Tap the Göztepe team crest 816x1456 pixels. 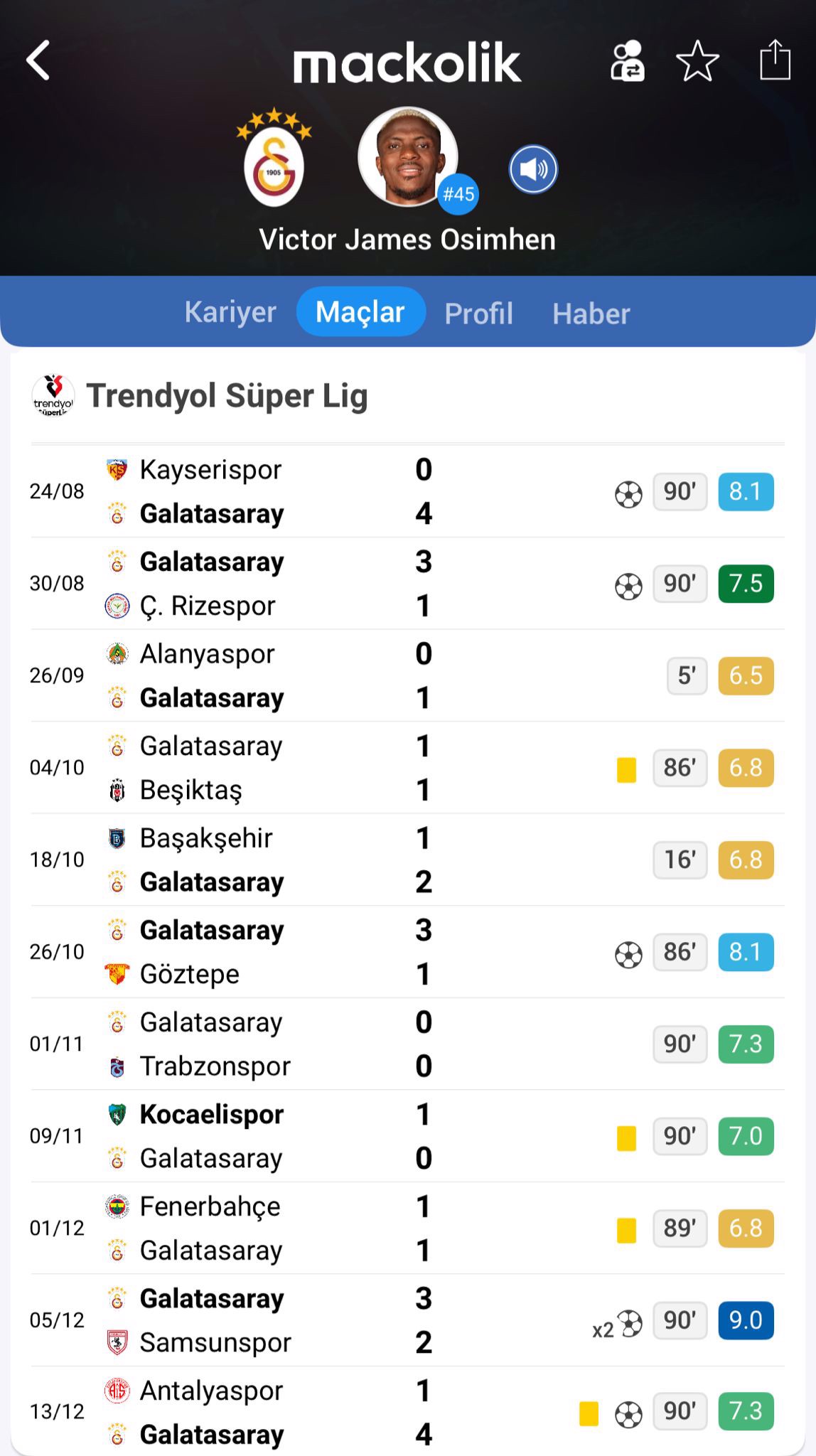click(x=117, y=974)
